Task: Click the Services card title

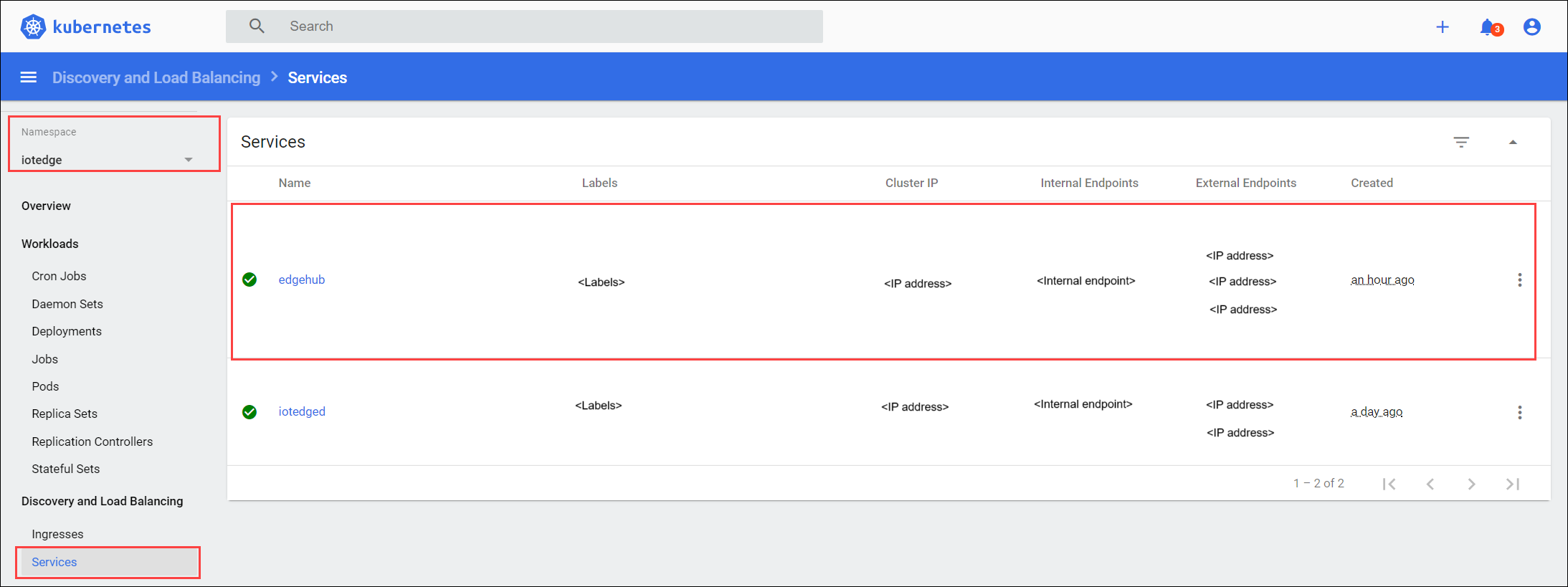Action: pos(273,142)
